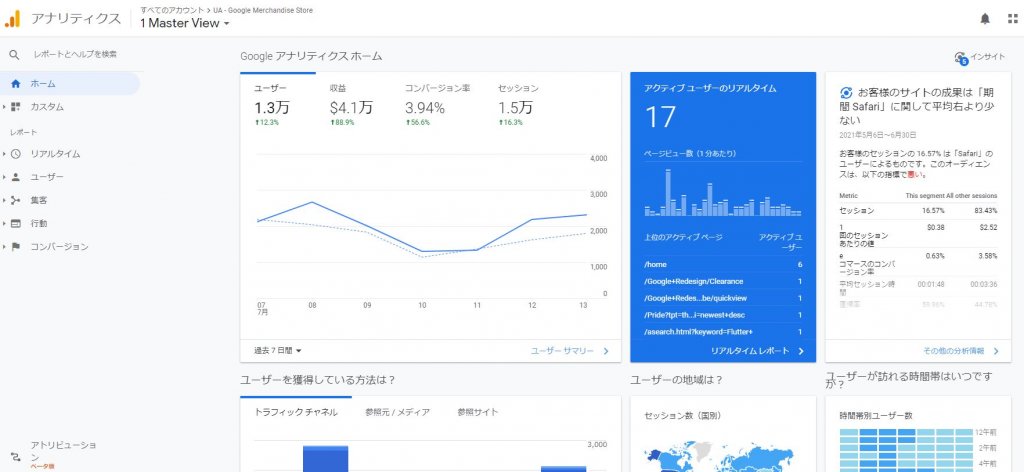Viewport: 1024px width, 472px height.
Task: Expand the リアルタイム reports
Action: (5, 154)
